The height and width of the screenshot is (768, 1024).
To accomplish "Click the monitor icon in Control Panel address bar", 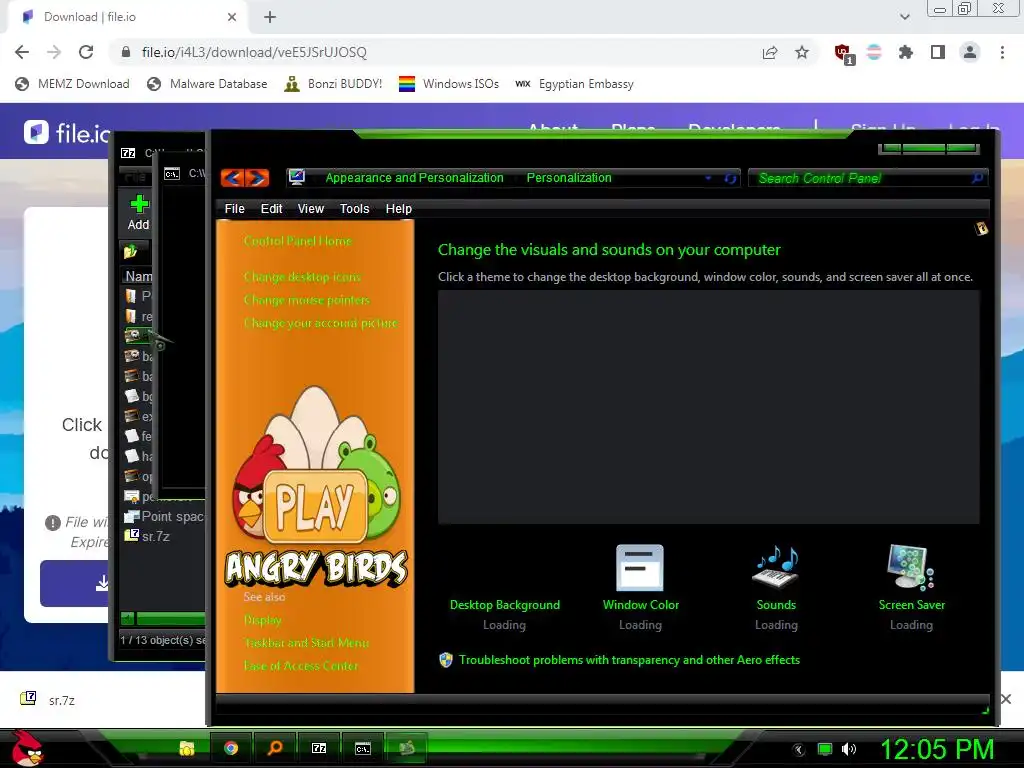I will pos(296,177).
